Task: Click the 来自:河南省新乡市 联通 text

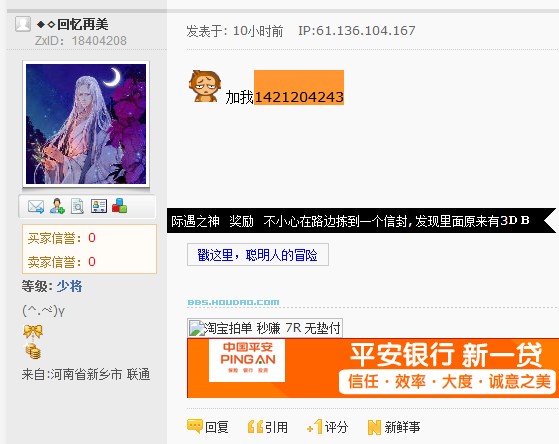Action: click(x=86, y=374)
